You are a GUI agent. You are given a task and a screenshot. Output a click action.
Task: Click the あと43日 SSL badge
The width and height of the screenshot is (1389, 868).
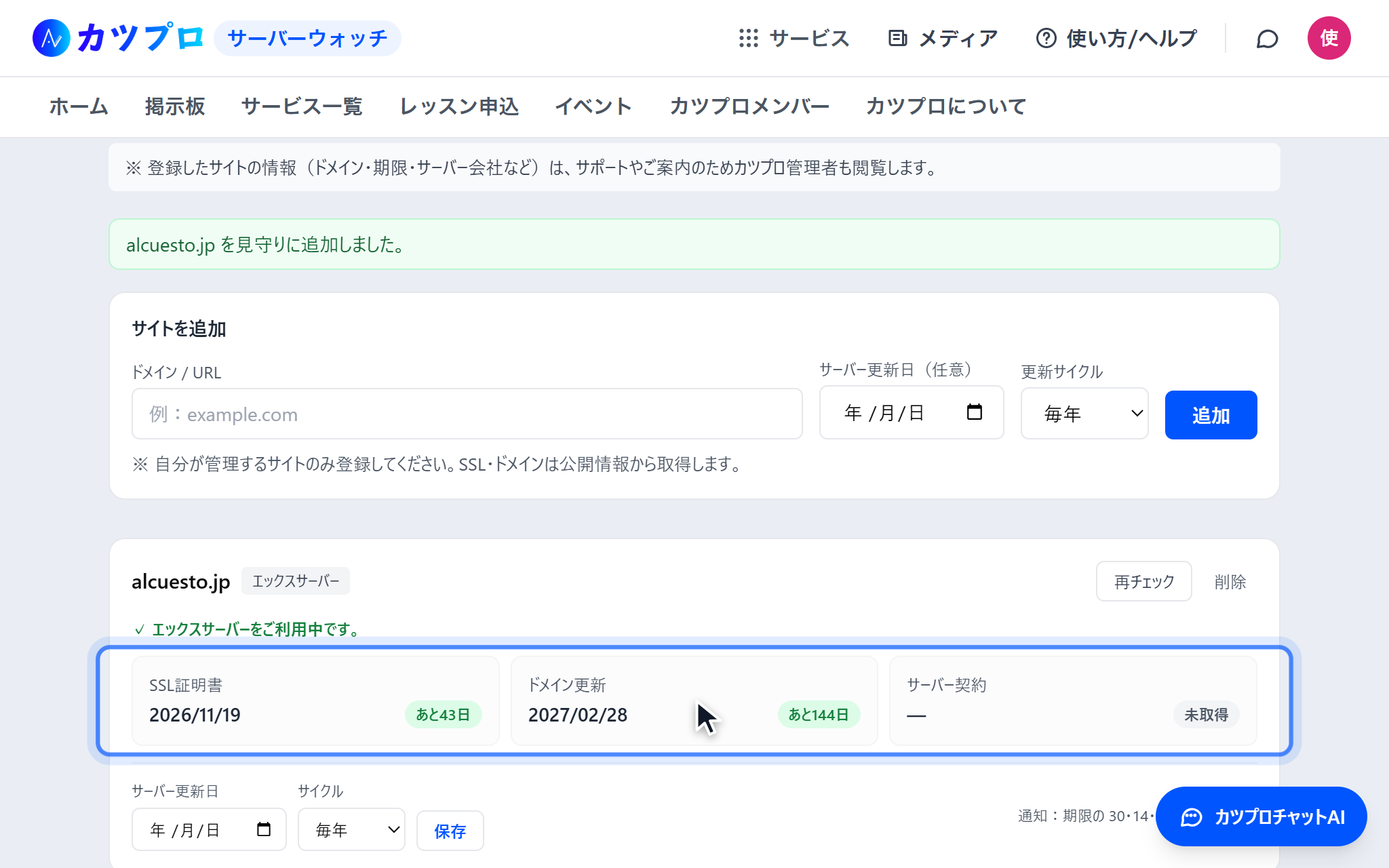click(x=443, y=715)
